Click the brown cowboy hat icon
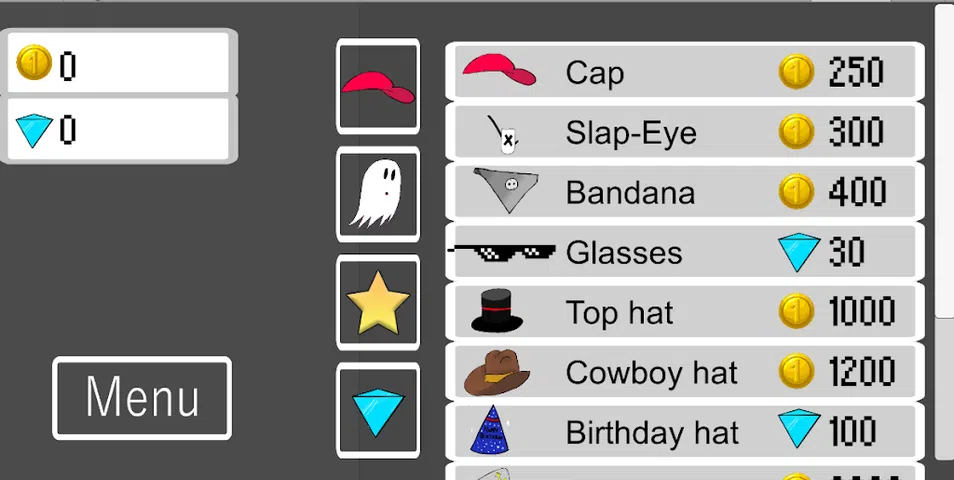This screenshot has height=480, width=954. point(496,371)
